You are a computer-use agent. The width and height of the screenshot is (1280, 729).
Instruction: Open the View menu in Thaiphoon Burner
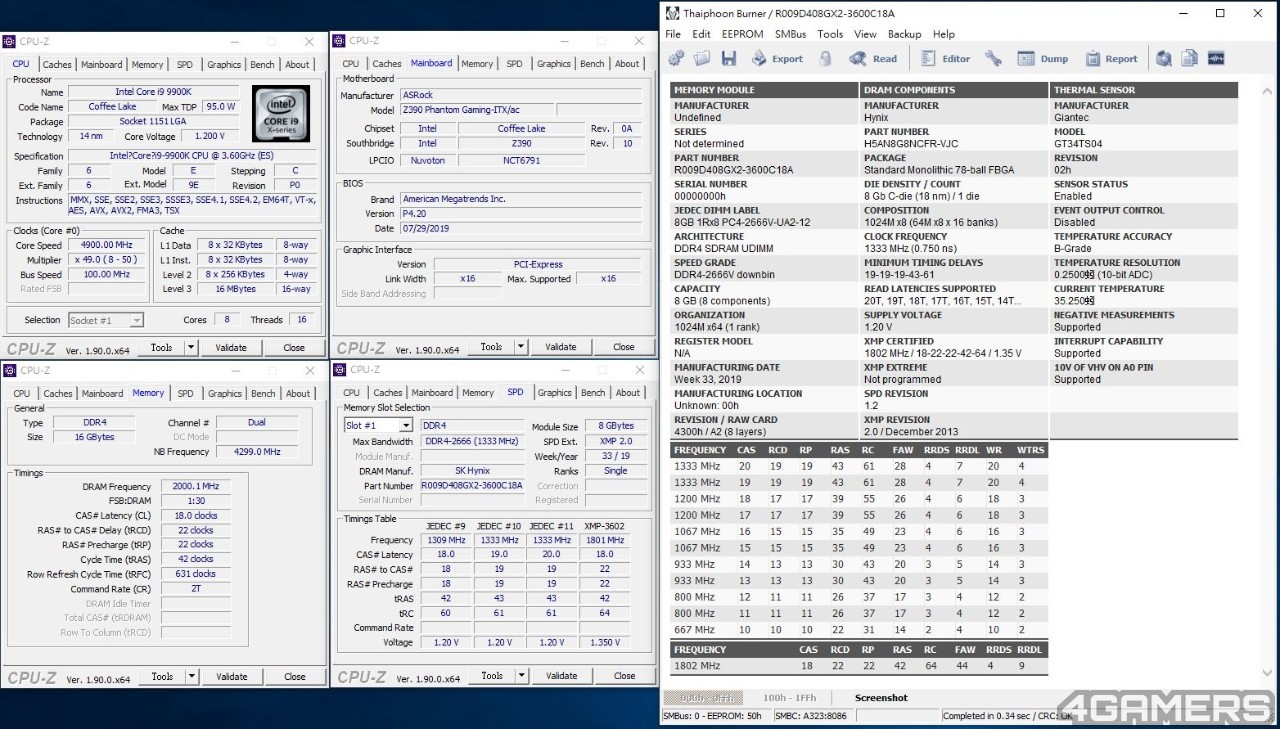click(865, 34)
